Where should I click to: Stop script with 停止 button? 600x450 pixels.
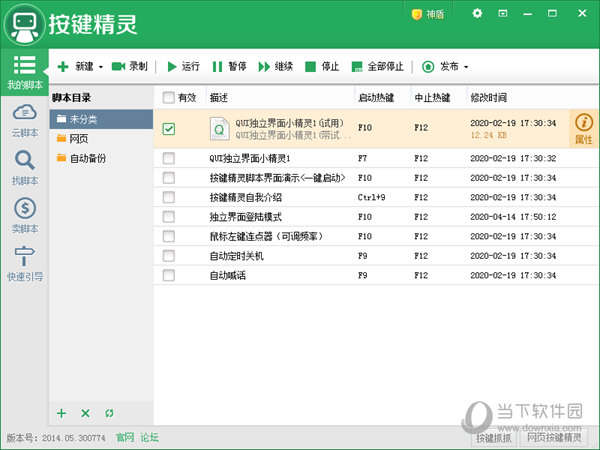tap(322, 67)
